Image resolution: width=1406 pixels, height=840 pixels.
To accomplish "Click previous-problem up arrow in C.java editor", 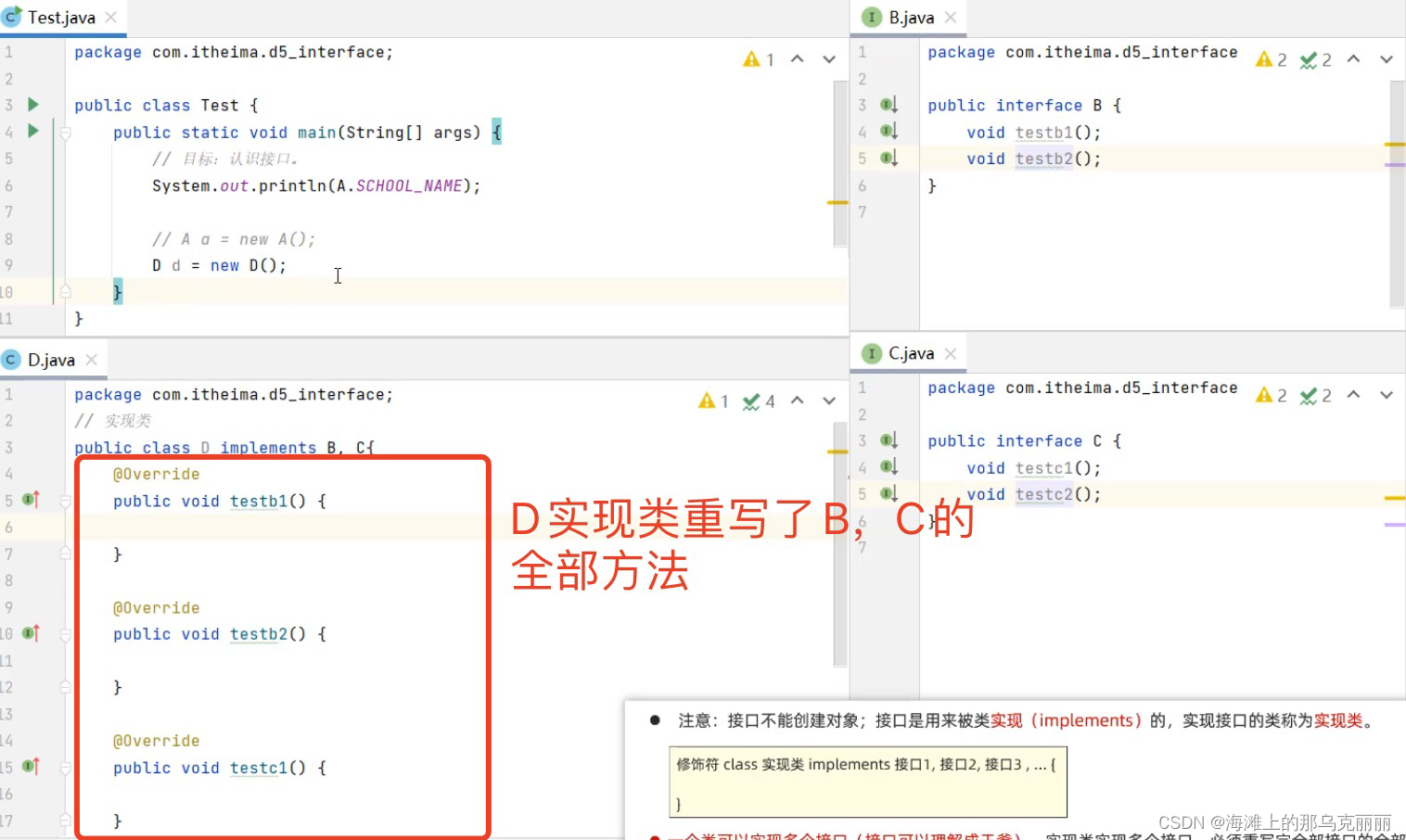I will (x=1354, y=394).
